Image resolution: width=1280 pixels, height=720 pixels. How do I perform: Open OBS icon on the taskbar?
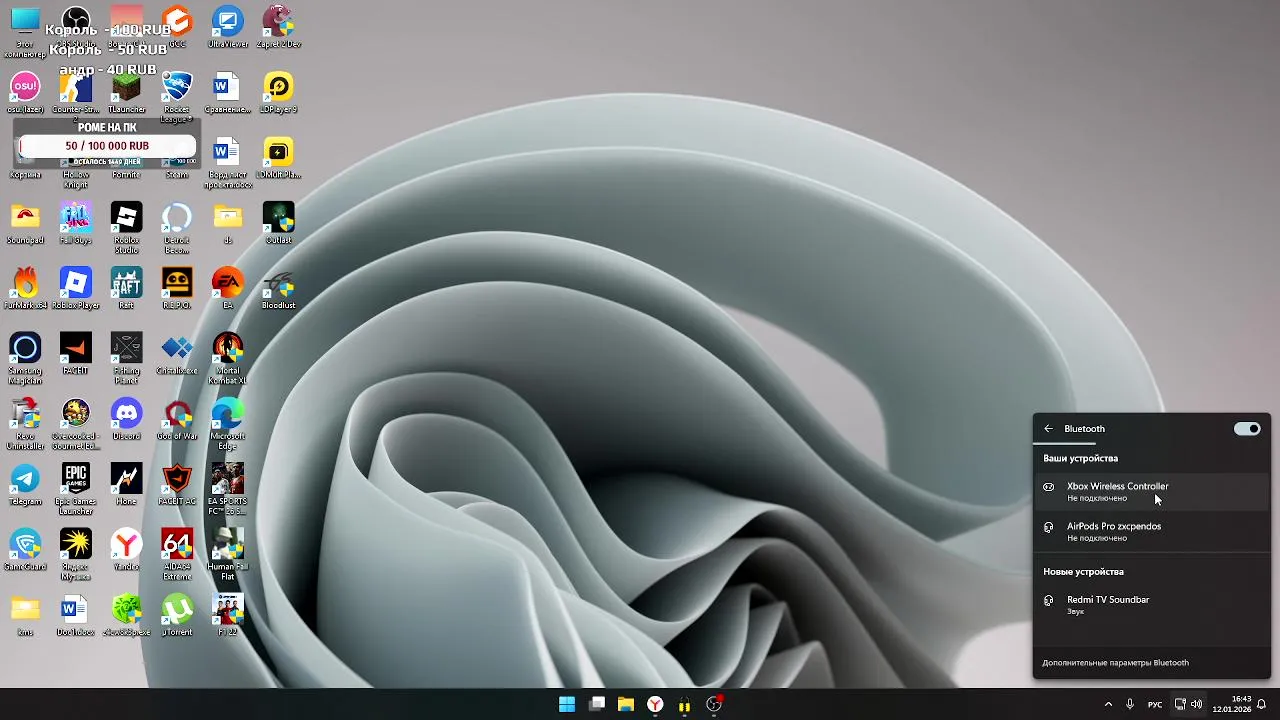click(714, 704)
